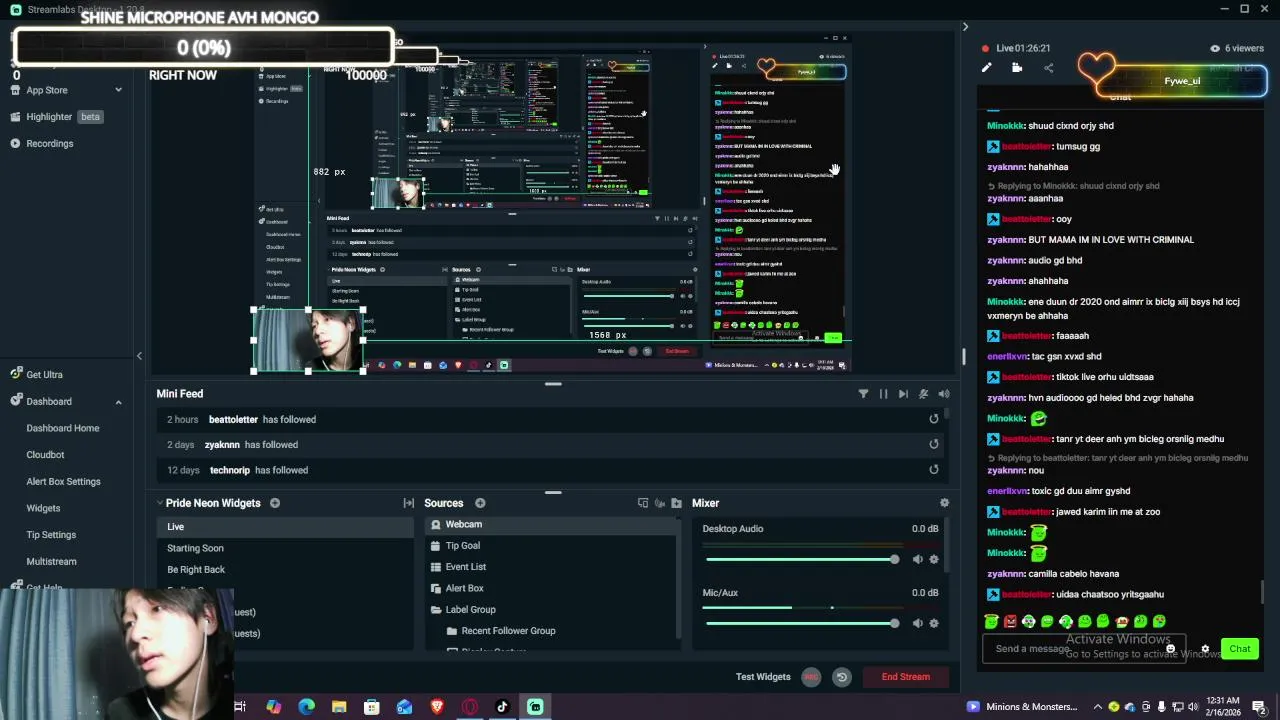Viewport: 1280px width, 720px height.
Task: Expand the Pride Neon Widgets scene collection dropdown
Action: tap(159, 503)
